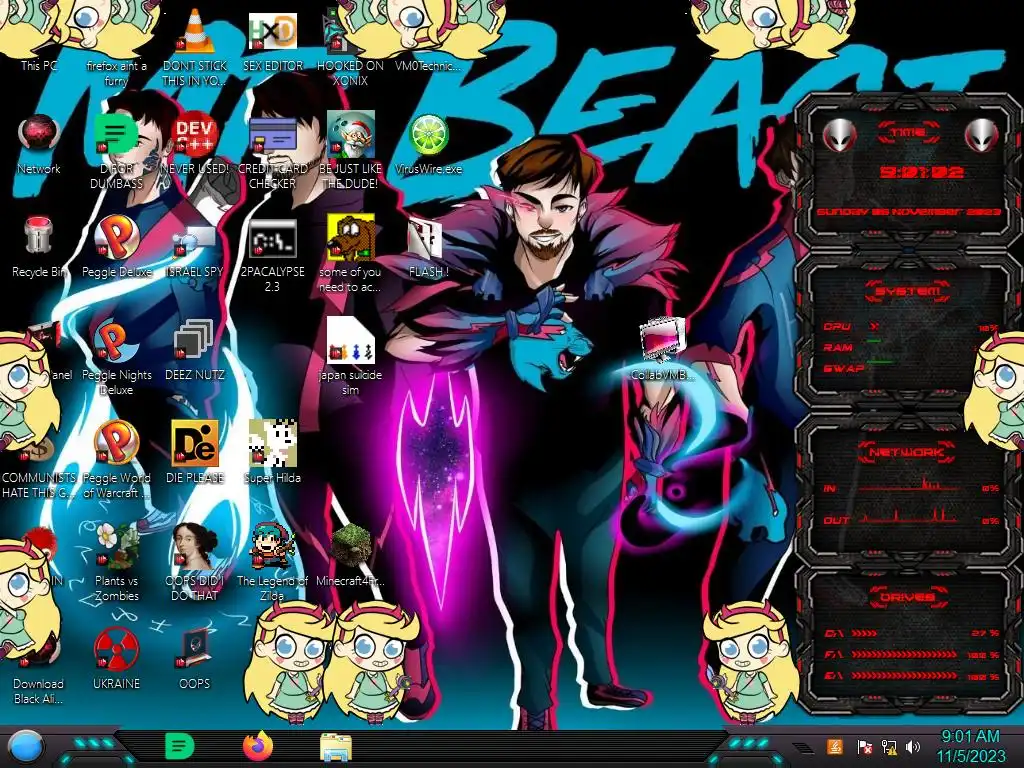Viewport: 1024px width, 768px height.
Task: Select the 'COMMUNISTS HATE THIS G...' icon
Action: point(39,468)
